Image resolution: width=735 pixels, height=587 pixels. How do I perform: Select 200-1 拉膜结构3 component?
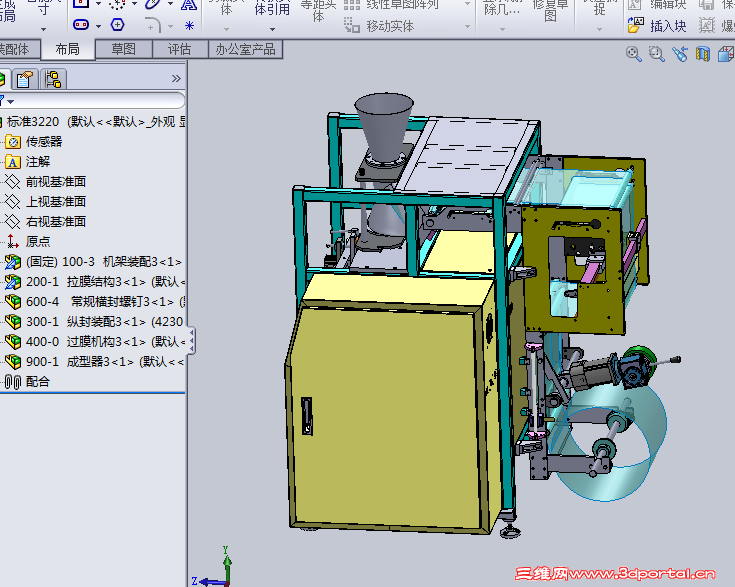tap(95, 281)
